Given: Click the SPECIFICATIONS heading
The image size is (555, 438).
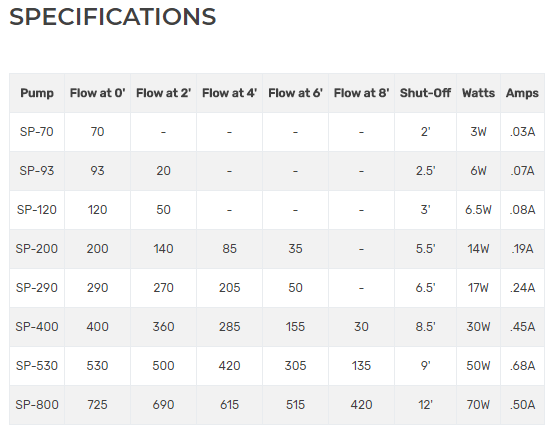Looking at the screenshot, I should coord(113,17).
